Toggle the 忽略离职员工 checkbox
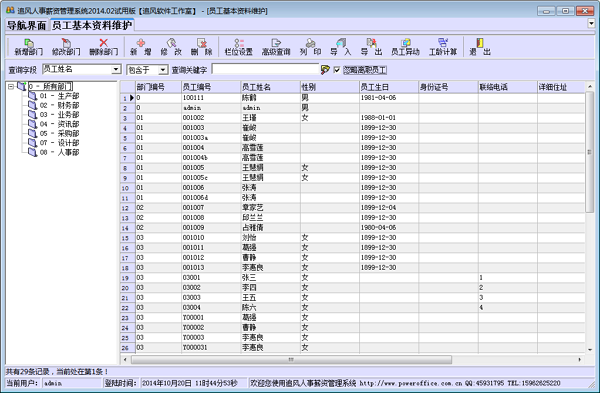This screenshot has height=393, width=600. [337, 70]
